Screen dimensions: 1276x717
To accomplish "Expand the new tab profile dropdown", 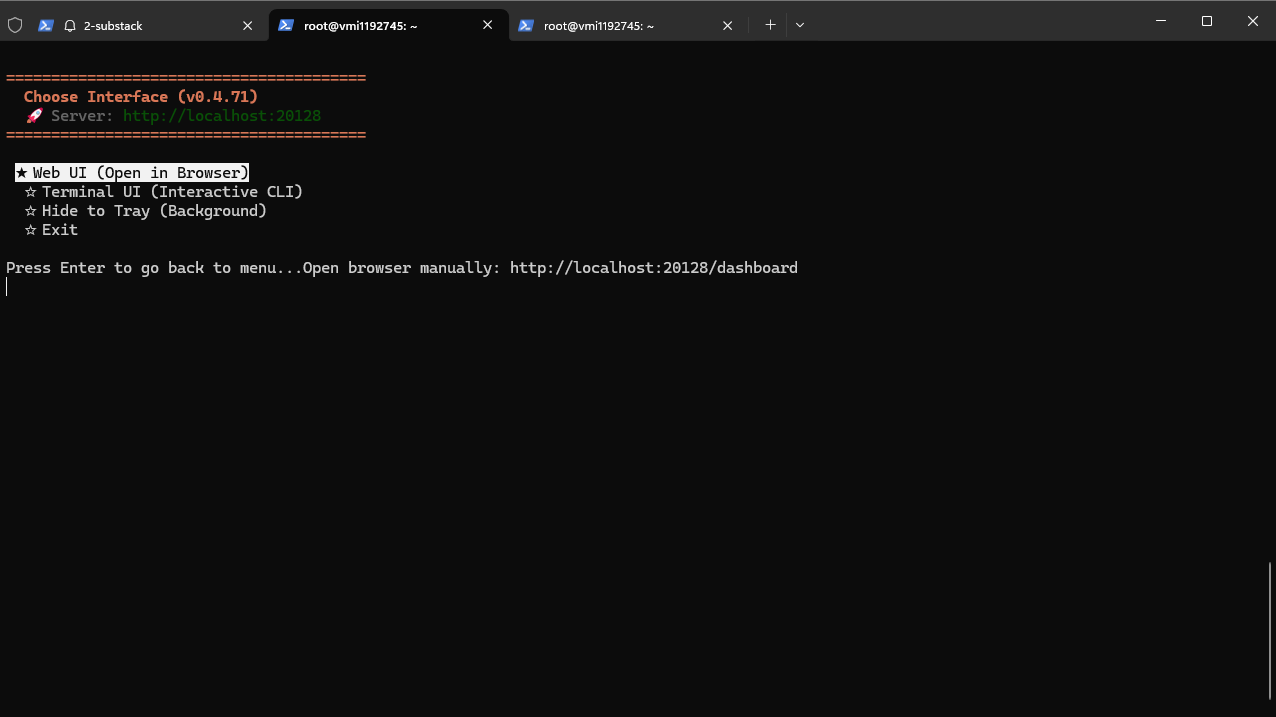I will (800, 26).
